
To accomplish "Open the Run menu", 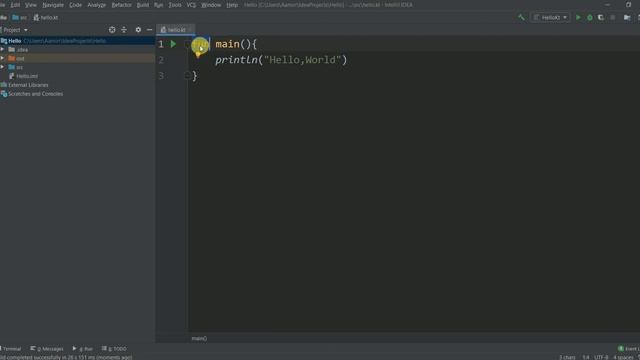I will pyautogui.click(x=159, y=5).
